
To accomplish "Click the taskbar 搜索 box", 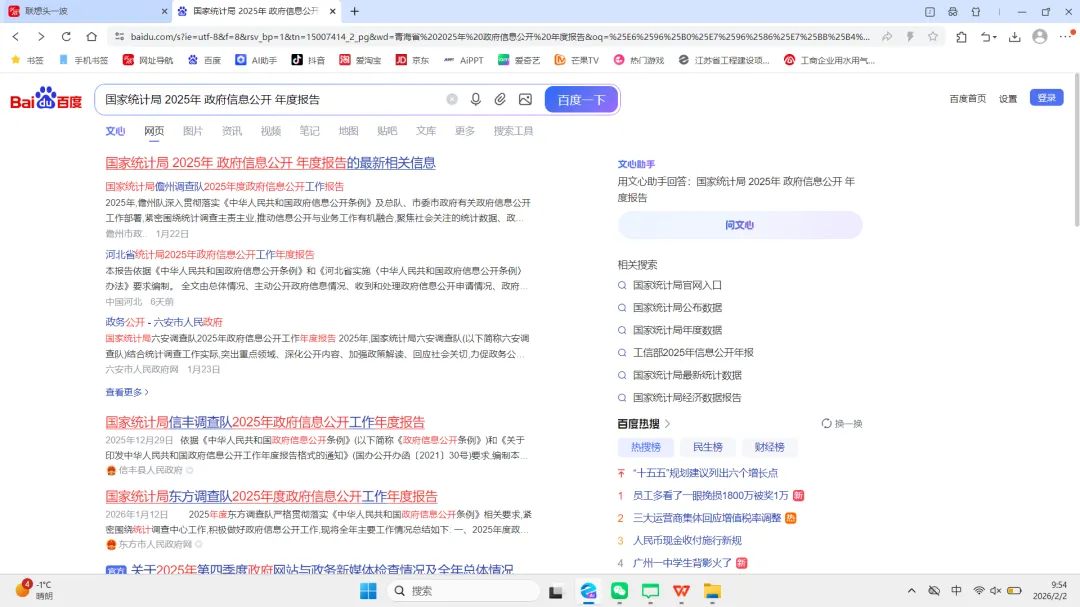I will tap(463, 591).
